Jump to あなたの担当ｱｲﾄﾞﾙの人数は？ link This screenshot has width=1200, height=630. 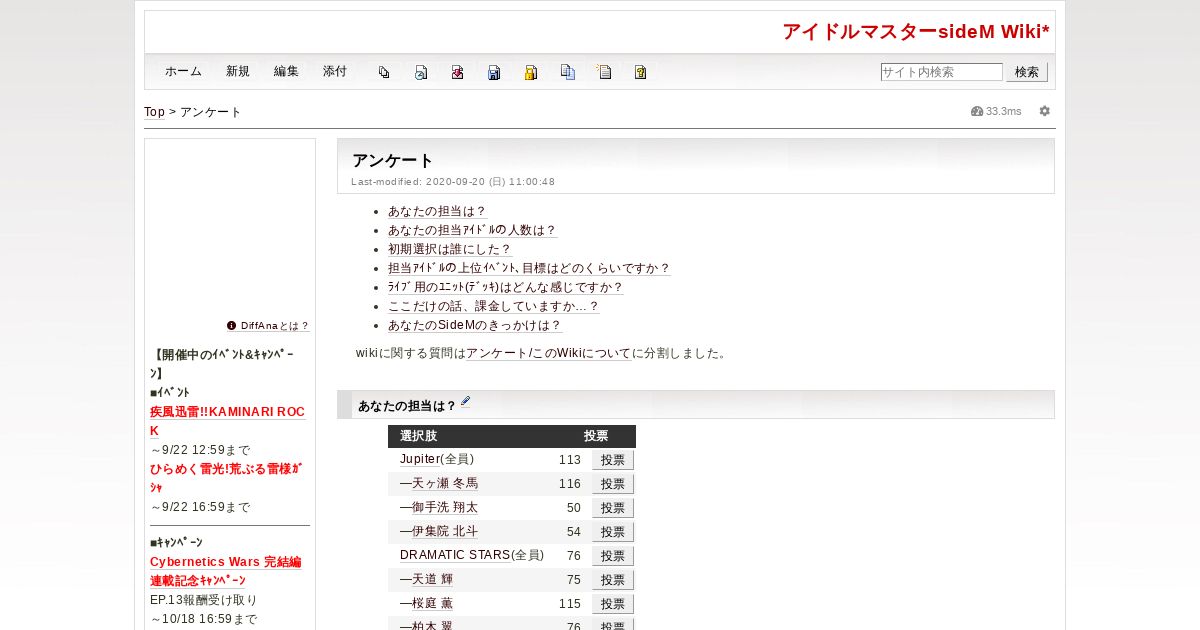[472, 231]
